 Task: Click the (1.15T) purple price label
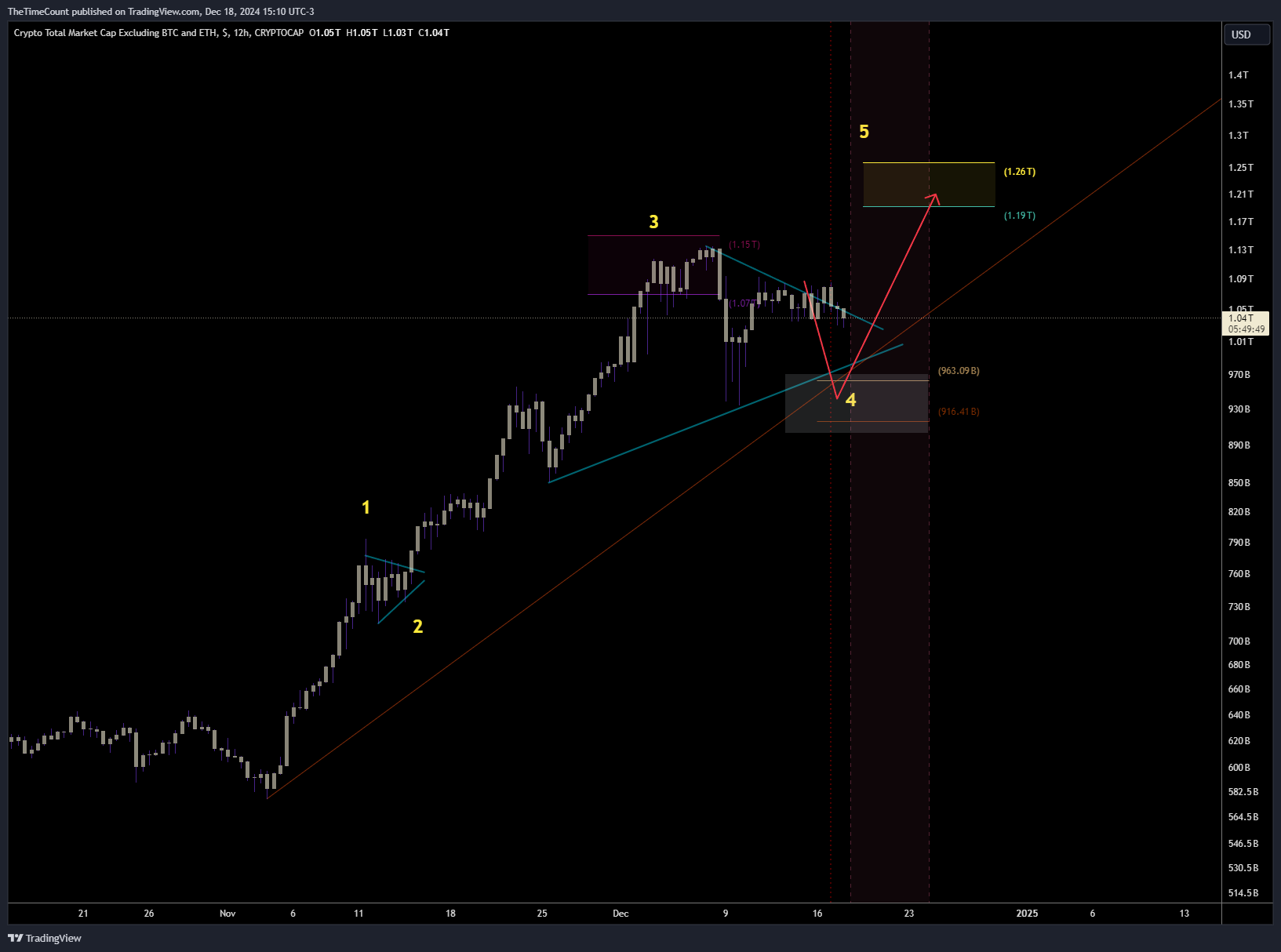(744, 244)
